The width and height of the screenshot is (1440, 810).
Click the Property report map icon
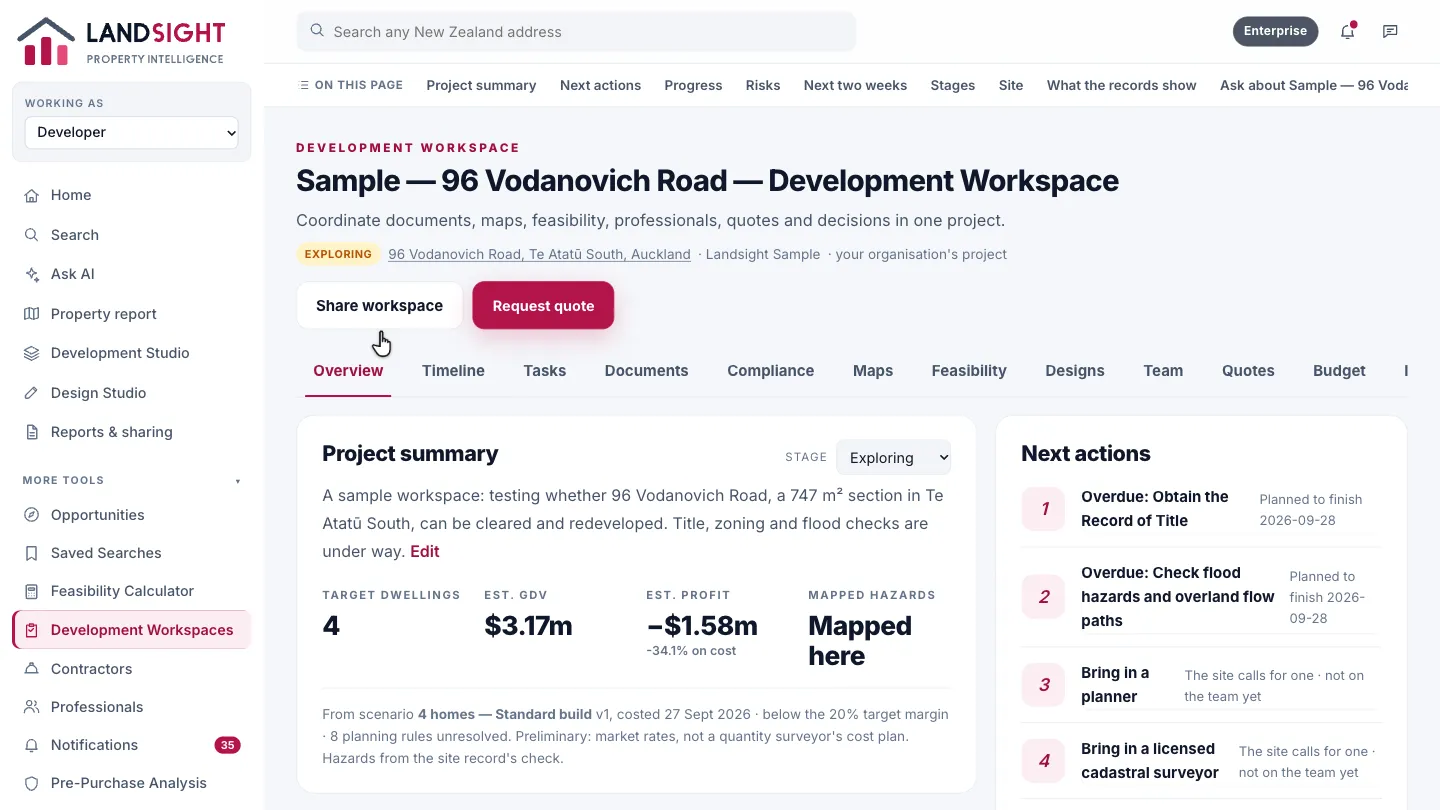[32, 314]
